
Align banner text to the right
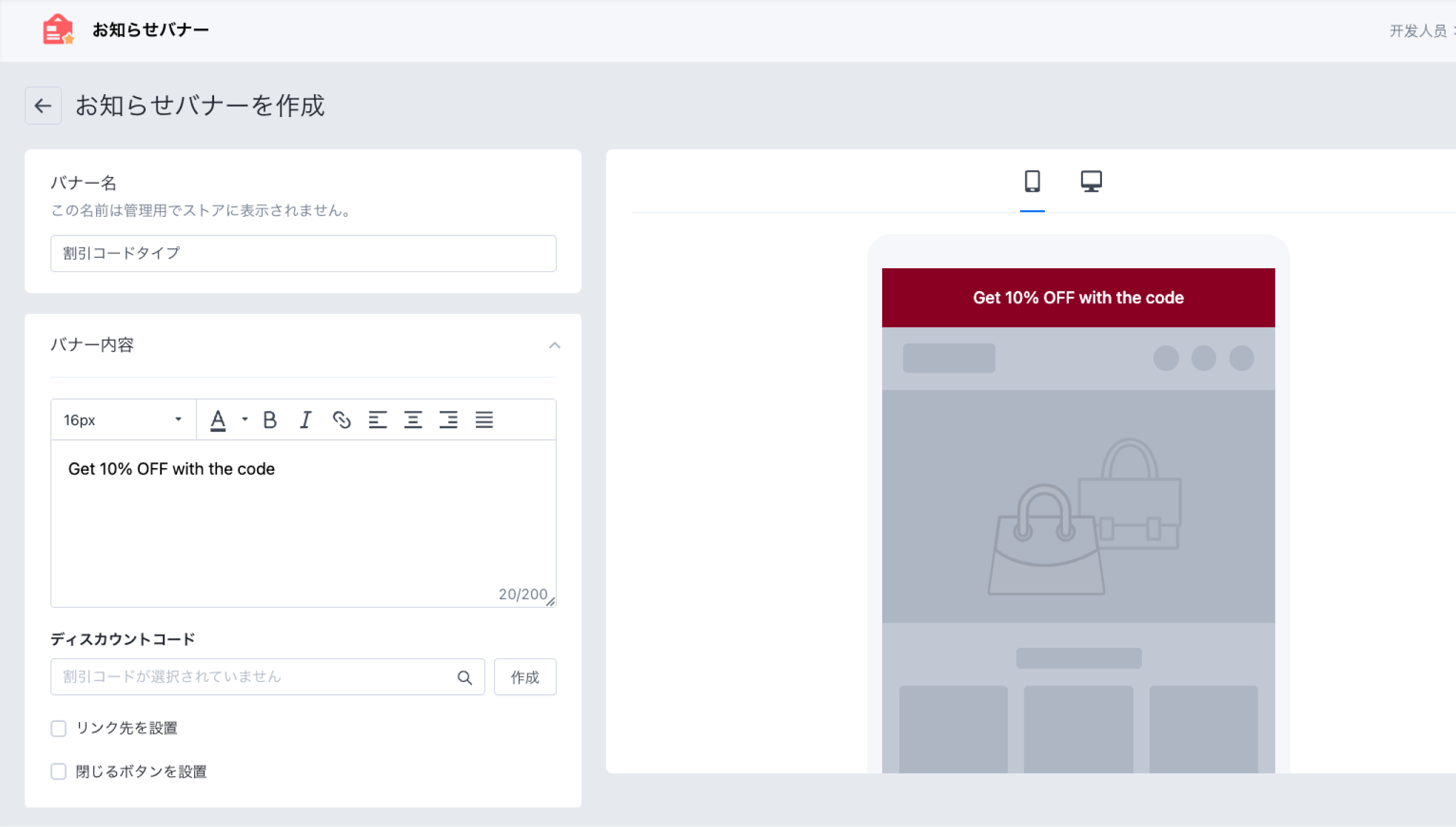coord(448,420)
